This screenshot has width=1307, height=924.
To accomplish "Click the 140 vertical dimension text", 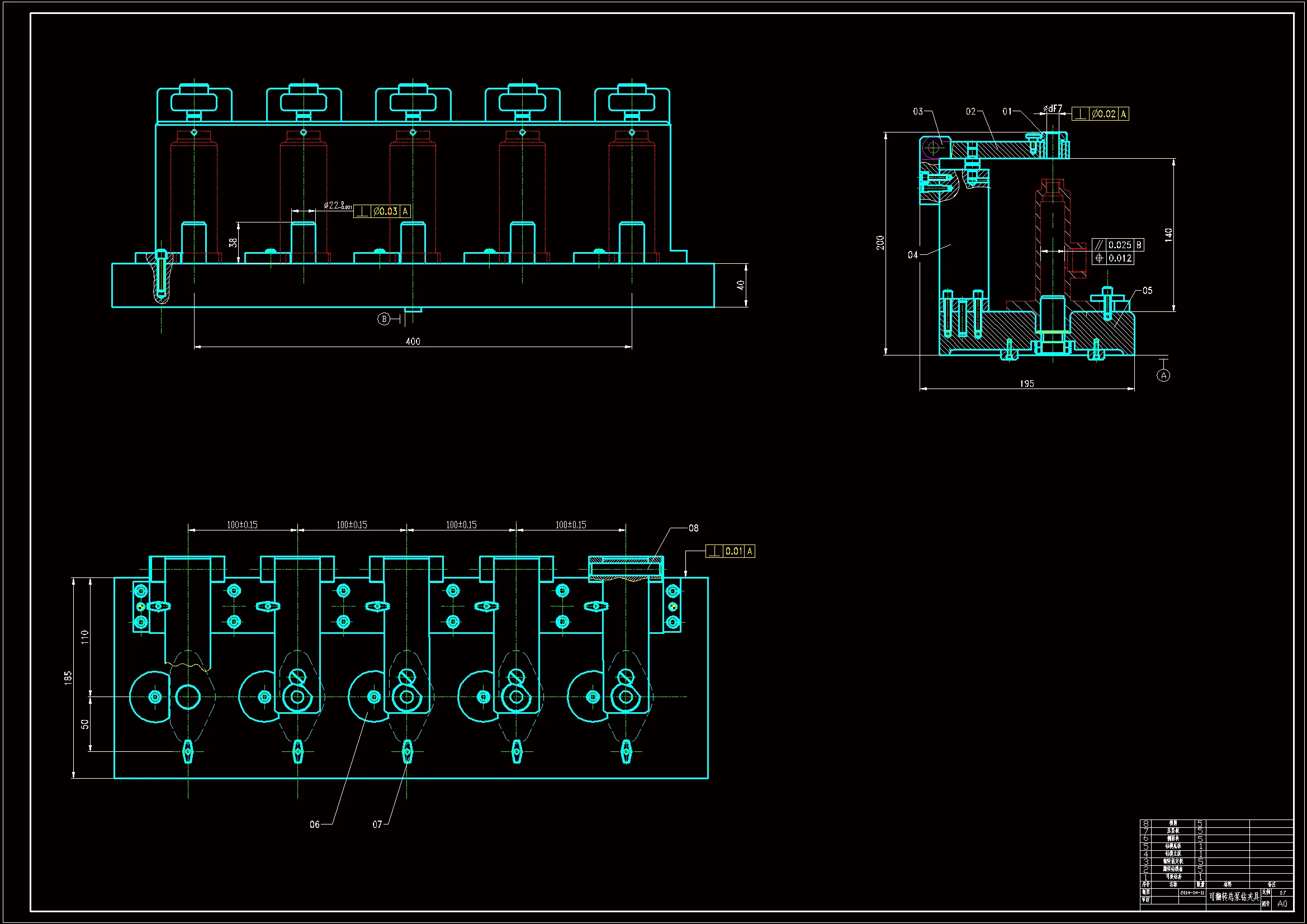I will pos(1168,235).
